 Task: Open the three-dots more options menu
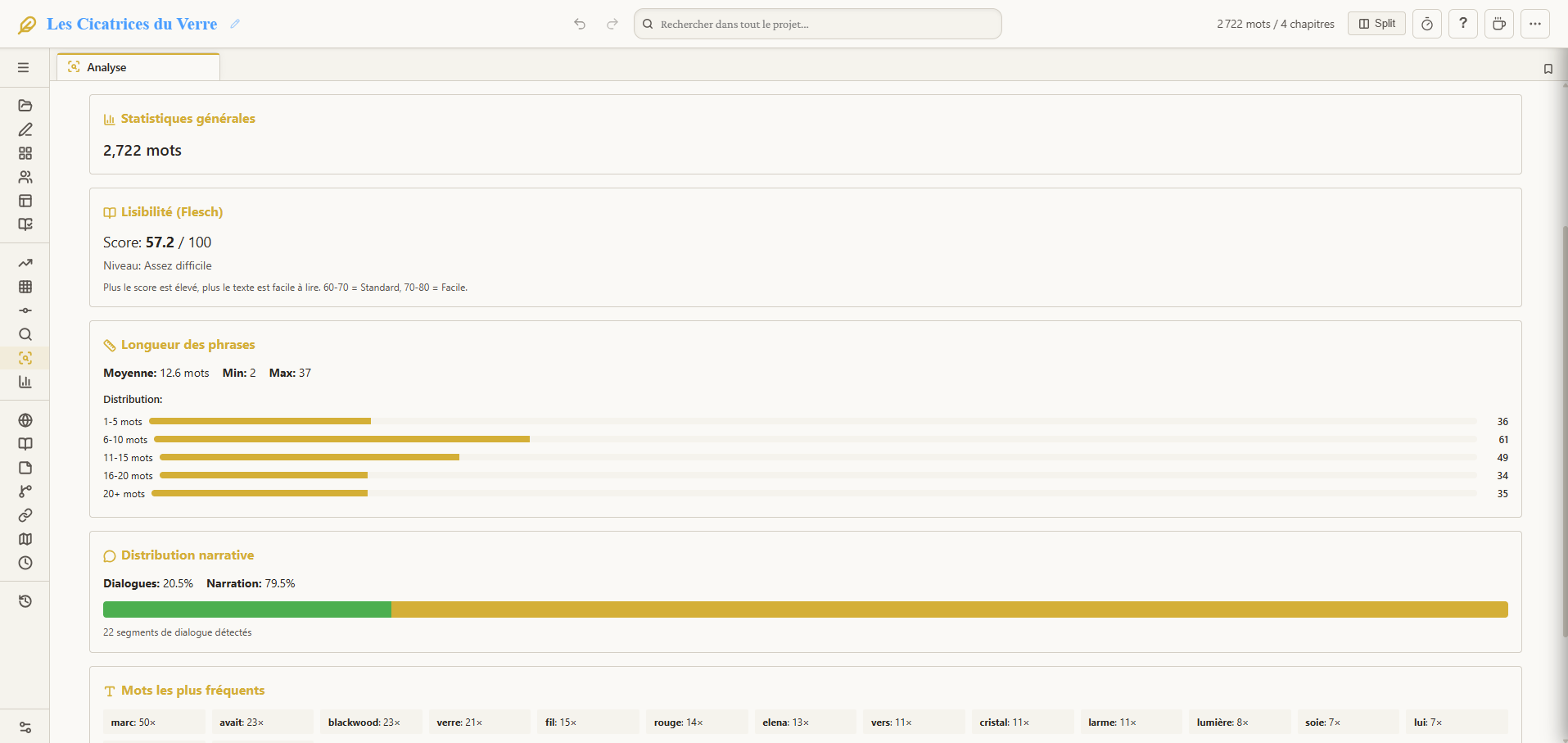coord(1534,24)
